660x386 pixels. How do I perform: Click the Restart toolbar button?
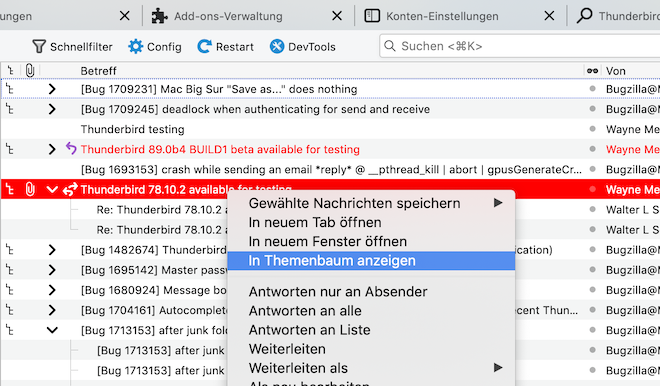(x=225, y=46)
